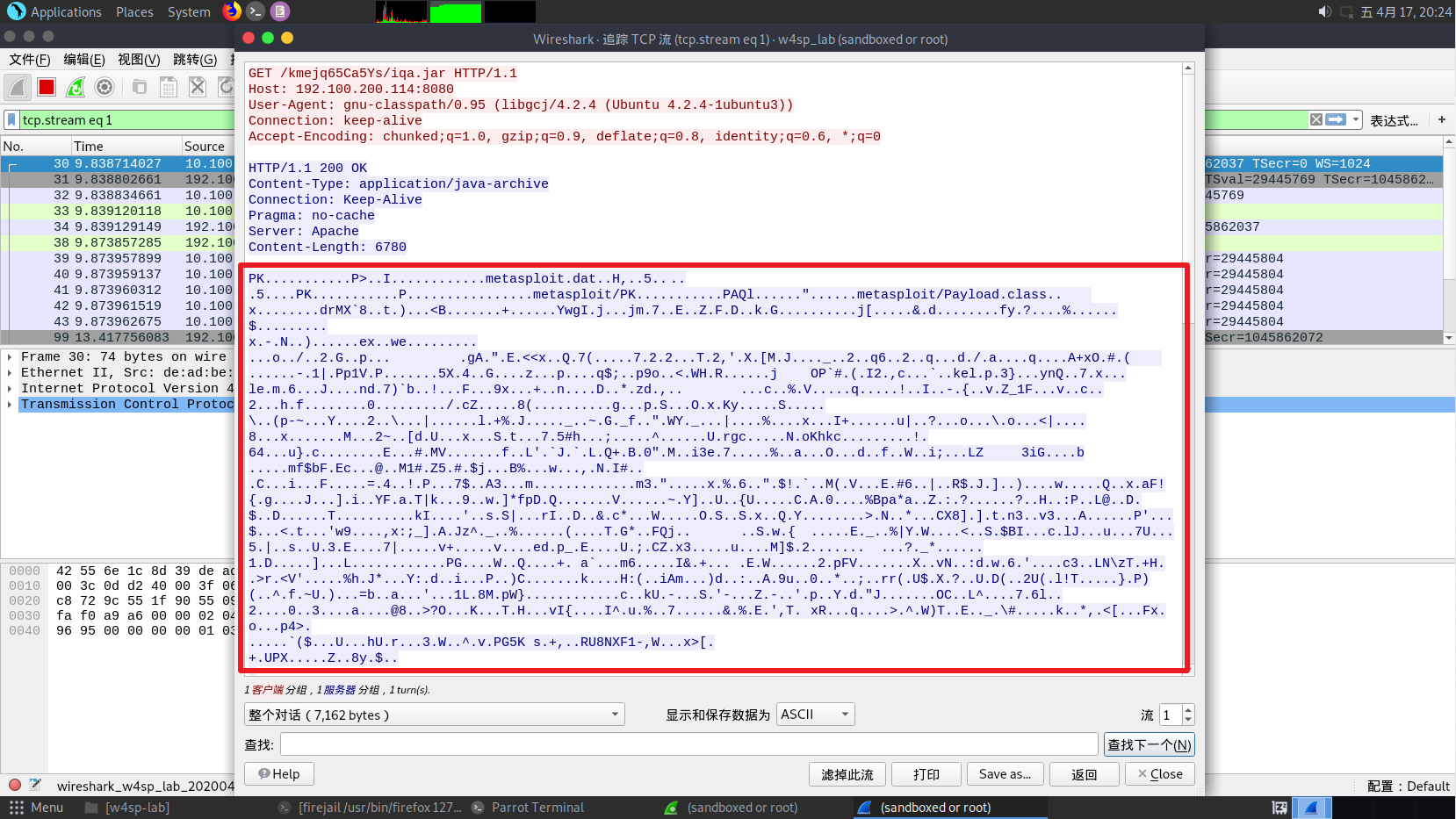Open display filter history dropdown arrow
Viewport: 1456px width, 819px height.
point(1356,119)
